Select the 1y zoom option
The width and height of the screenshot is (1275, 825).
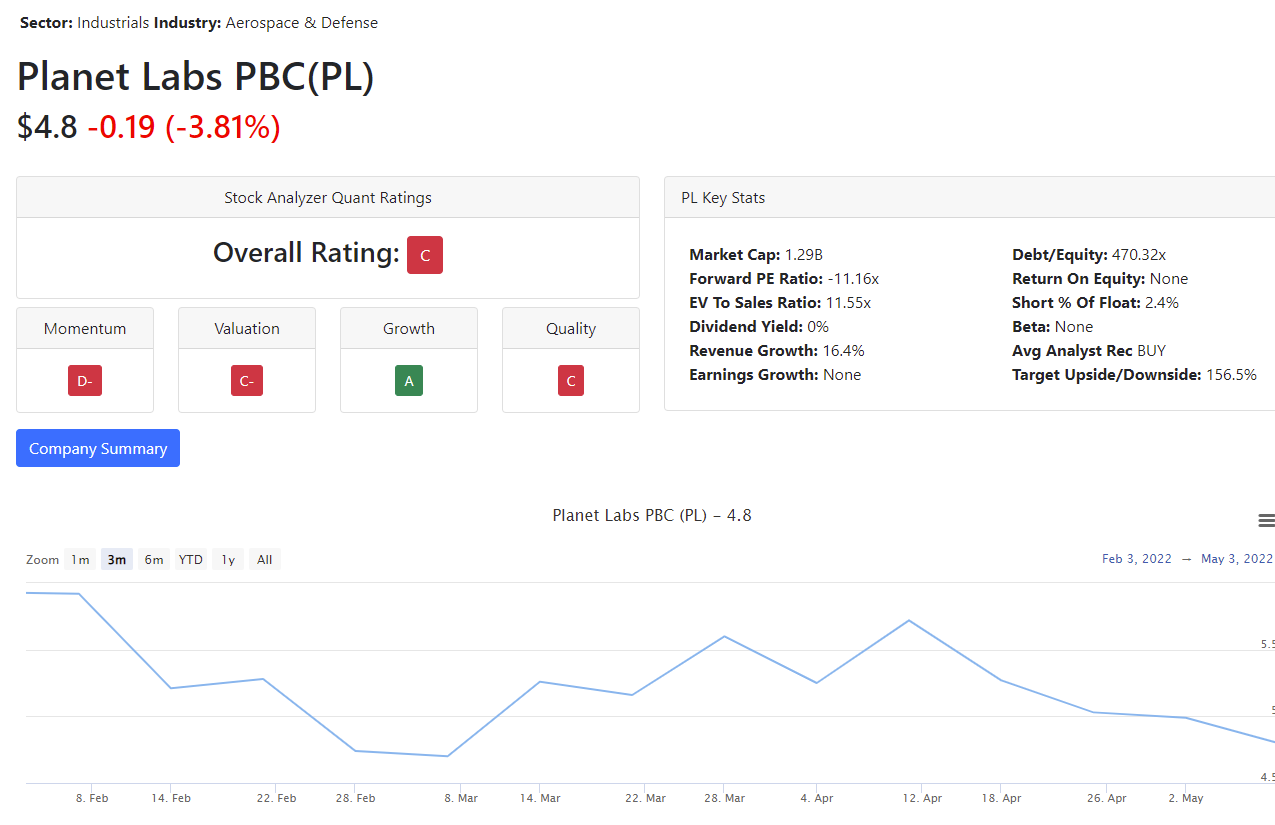coord(228,560)
